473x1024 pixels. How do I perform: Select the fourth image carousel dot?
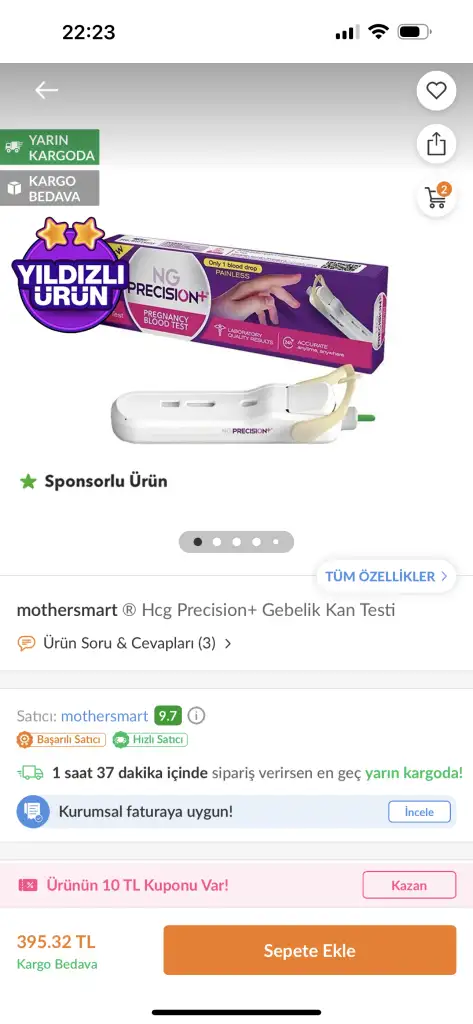click(256, 541)
